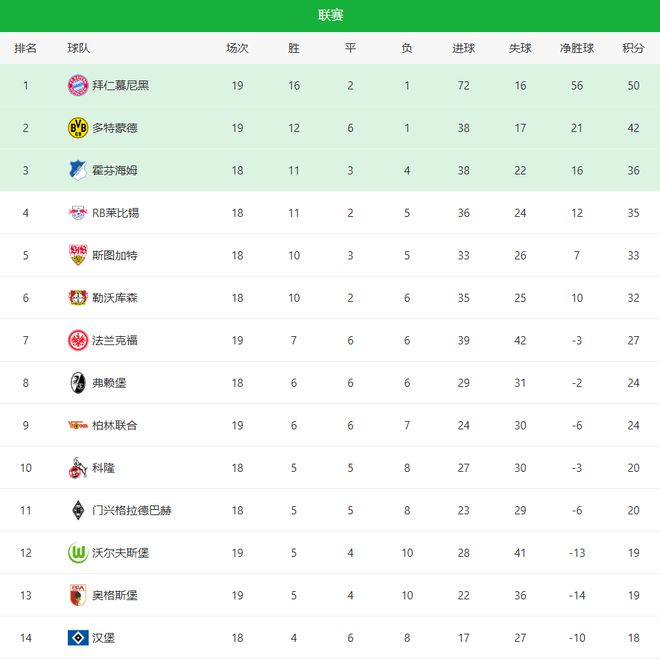660x659 pixels.
Task: Open the Wolfsburg green W logo
Action: (x=78, y=553)
